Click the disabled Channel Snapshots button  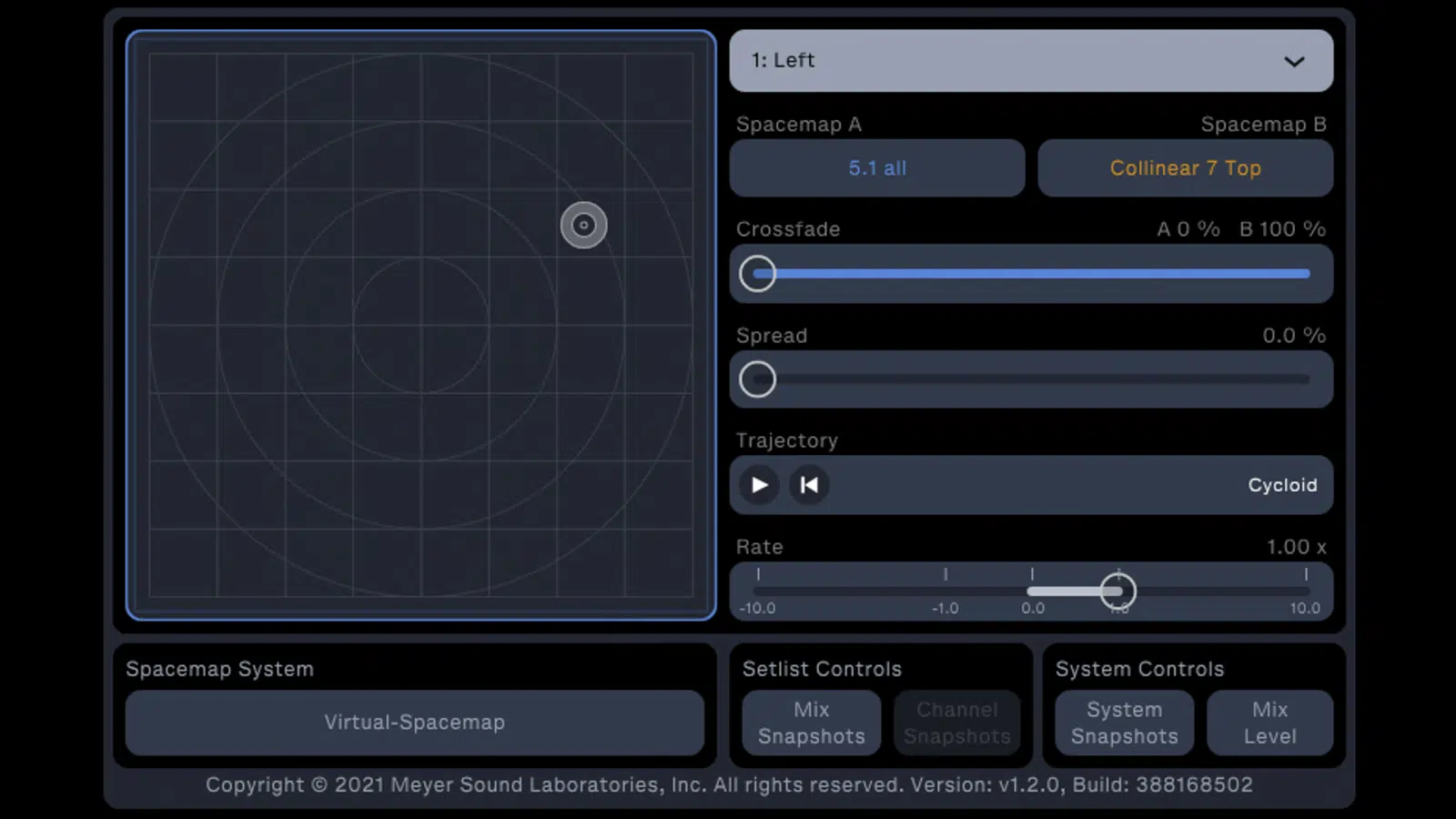pos(957,723)
